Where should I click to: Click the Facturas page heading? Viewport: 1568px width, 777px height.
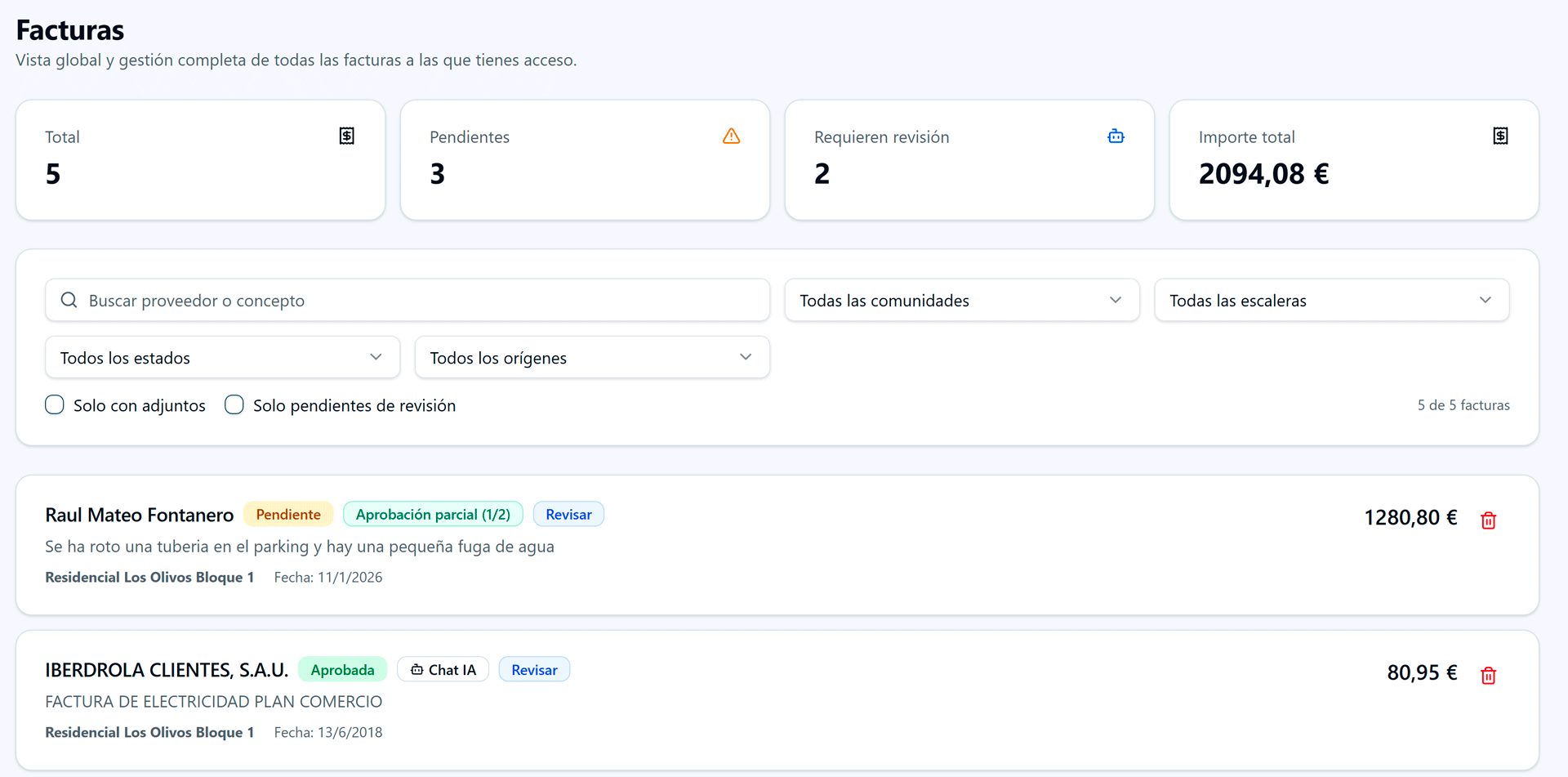click(x=70, y=30)
